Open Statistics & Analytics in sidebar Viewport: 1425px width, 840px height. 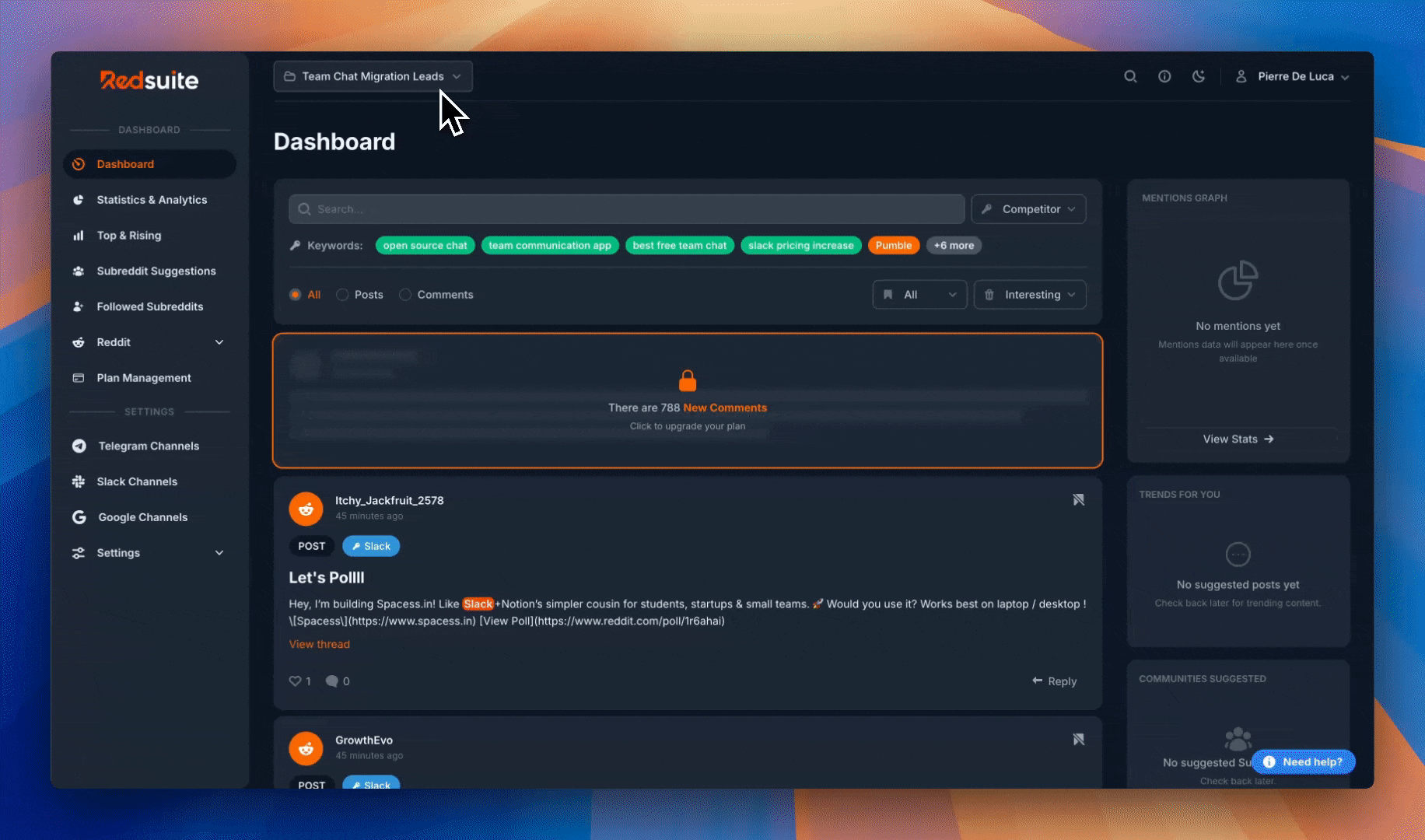pos(152,200)
